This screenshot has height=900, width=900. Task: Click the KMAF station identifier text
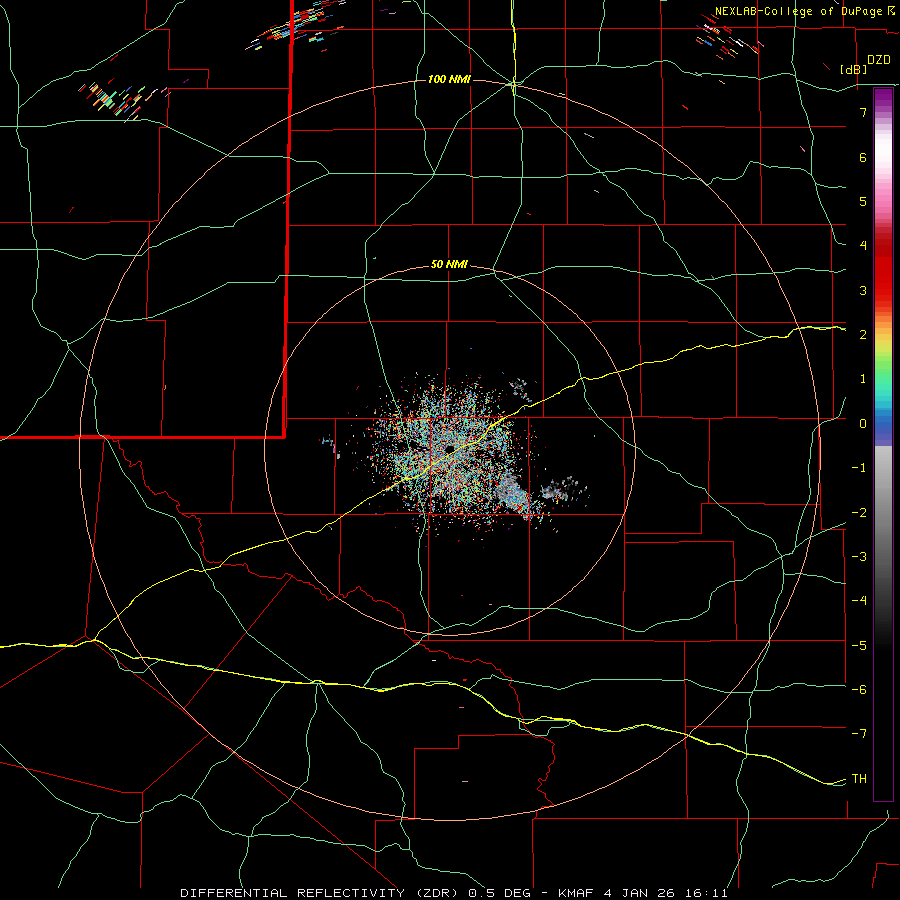tap(577, 893)
